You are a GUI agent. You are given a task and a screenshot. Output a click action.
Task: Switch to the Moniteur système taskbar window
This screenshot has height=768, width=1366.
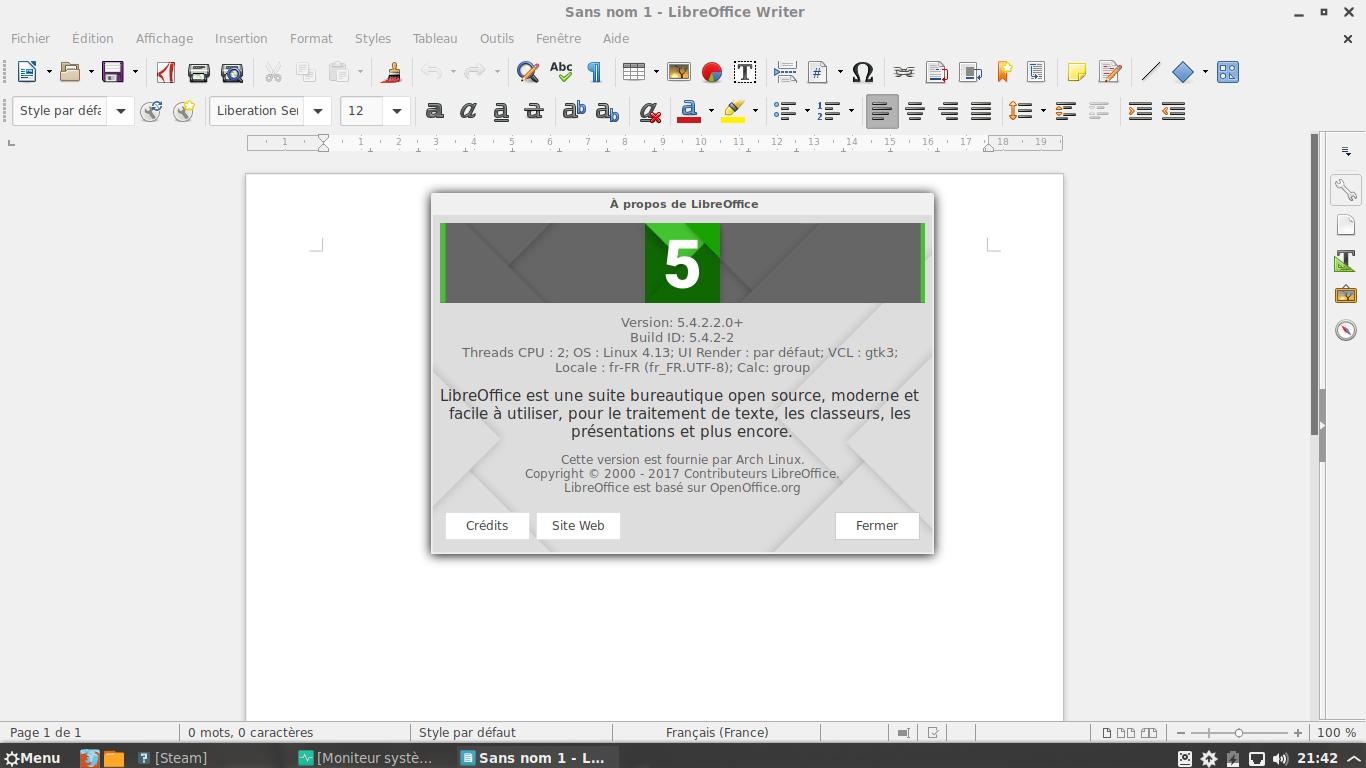click(366, 758)
